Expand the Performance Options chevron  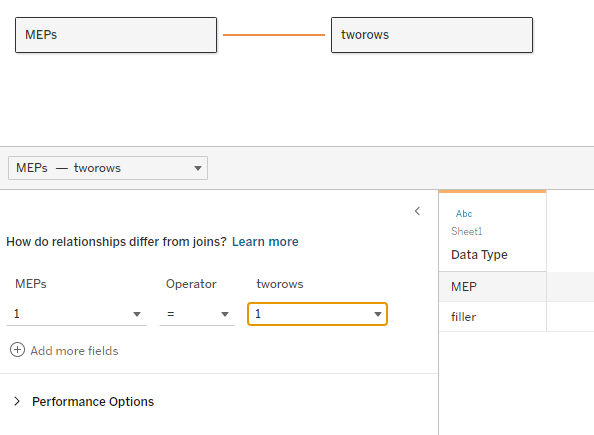click(x=17, y=401)
